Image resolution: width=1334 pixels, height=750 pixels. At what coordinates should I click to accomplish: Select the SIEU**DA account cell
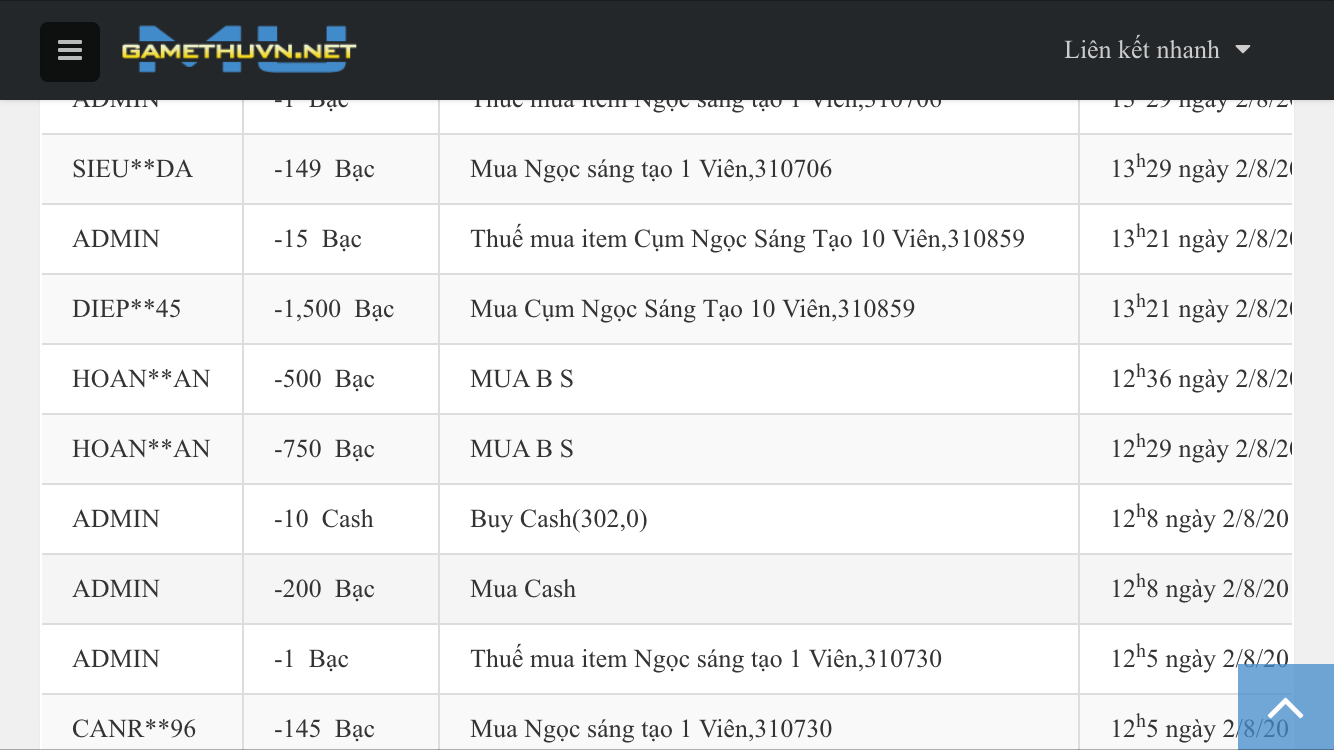[132, 169]
